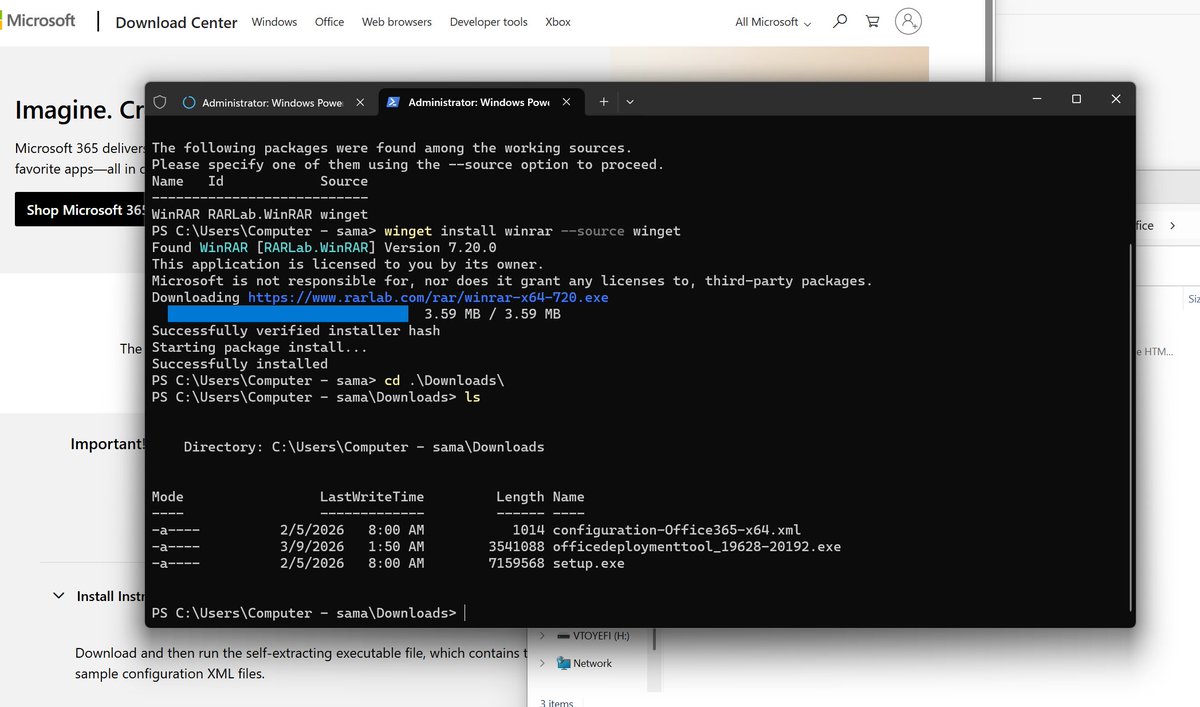Click the Network icon in File Explorer

(x=564, y=663)
